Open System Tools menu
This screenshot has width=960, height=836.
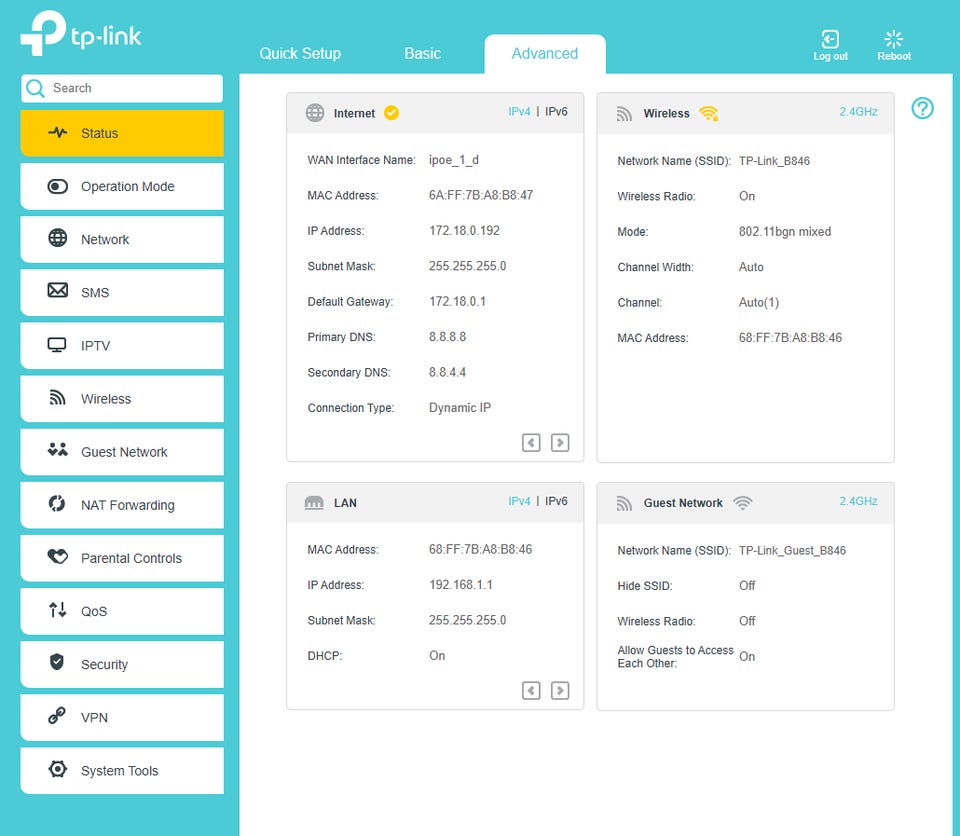122,770
